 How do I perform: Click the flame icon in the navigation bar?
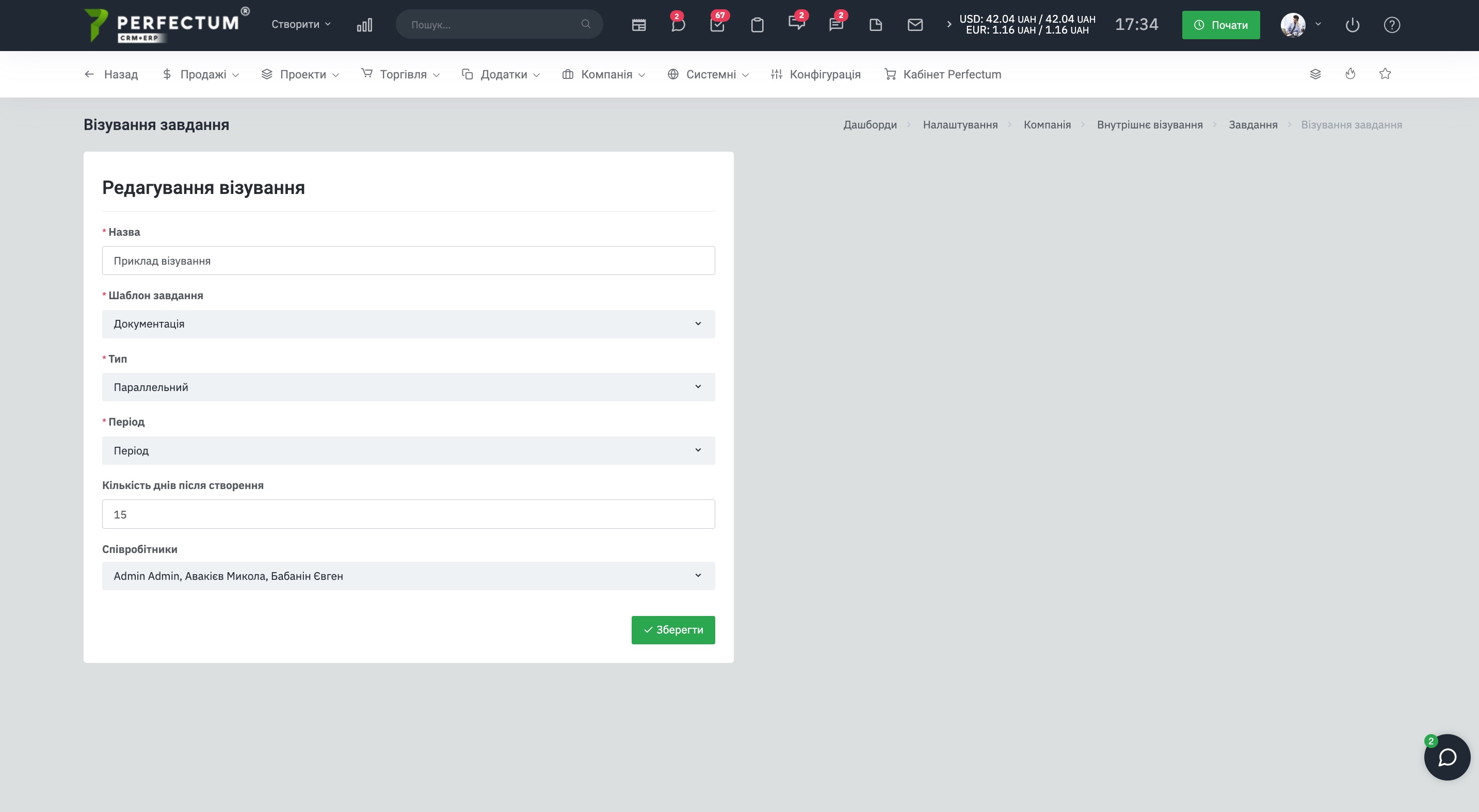(x=1350, y=74)
